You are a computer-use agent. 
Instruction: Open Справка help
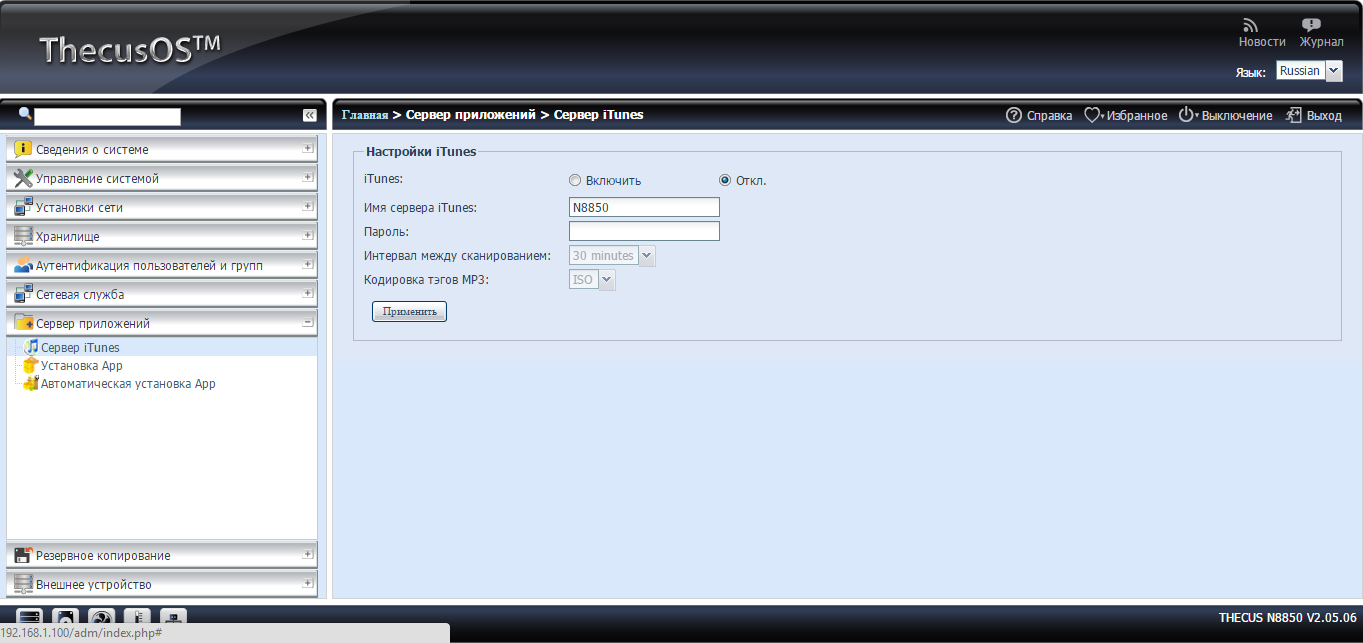coord(1039,115)
